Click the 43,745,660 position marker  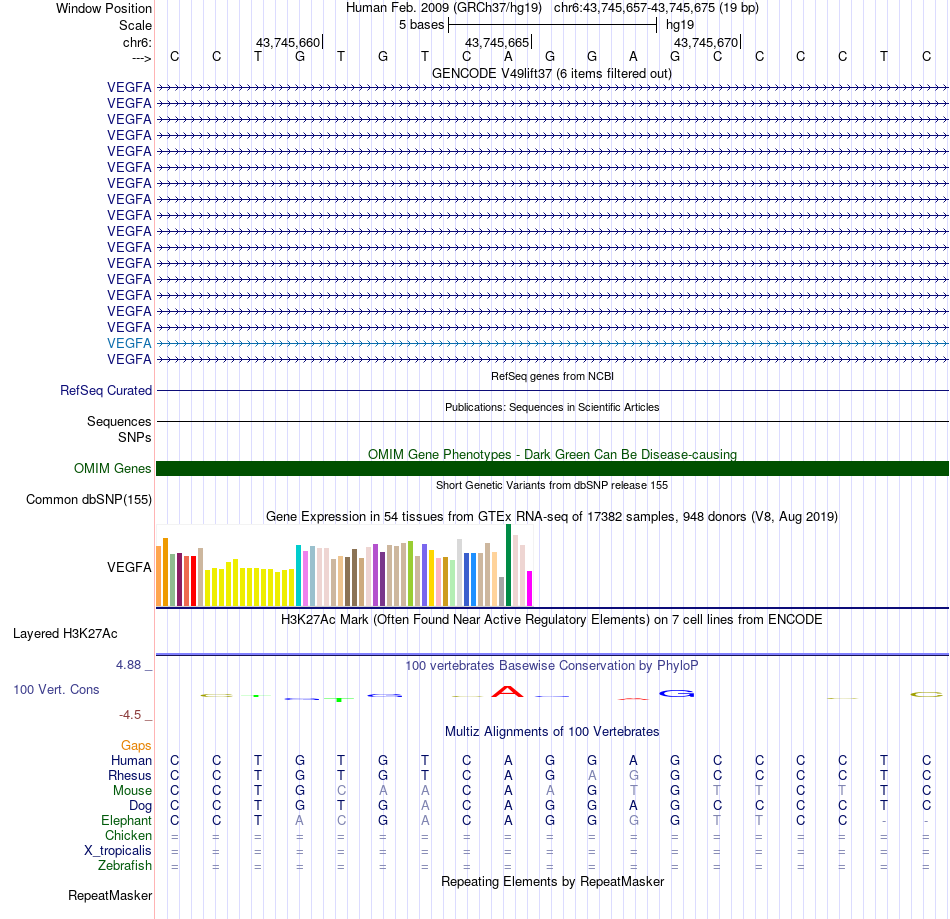(x=288, y=42)
